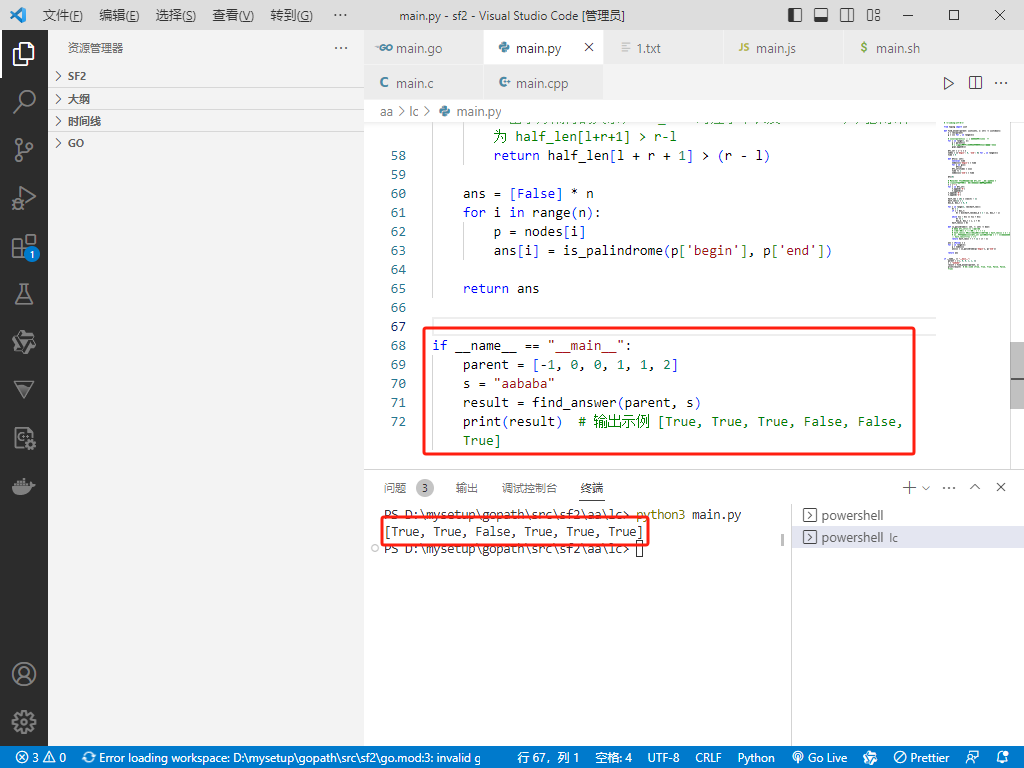Image resolution: width=1024 pixels, height=768 pixels.
Task: Switch to main.c editor tab
Action: [423, 83]
